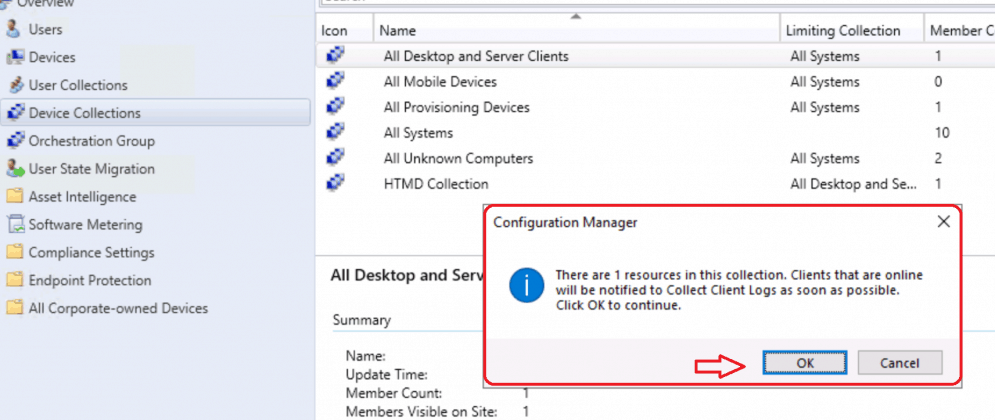This screenshot has height=420, width=995.
Task: Click Cancel in Configuration Manager dialog
Action: [x=900, y=363]
